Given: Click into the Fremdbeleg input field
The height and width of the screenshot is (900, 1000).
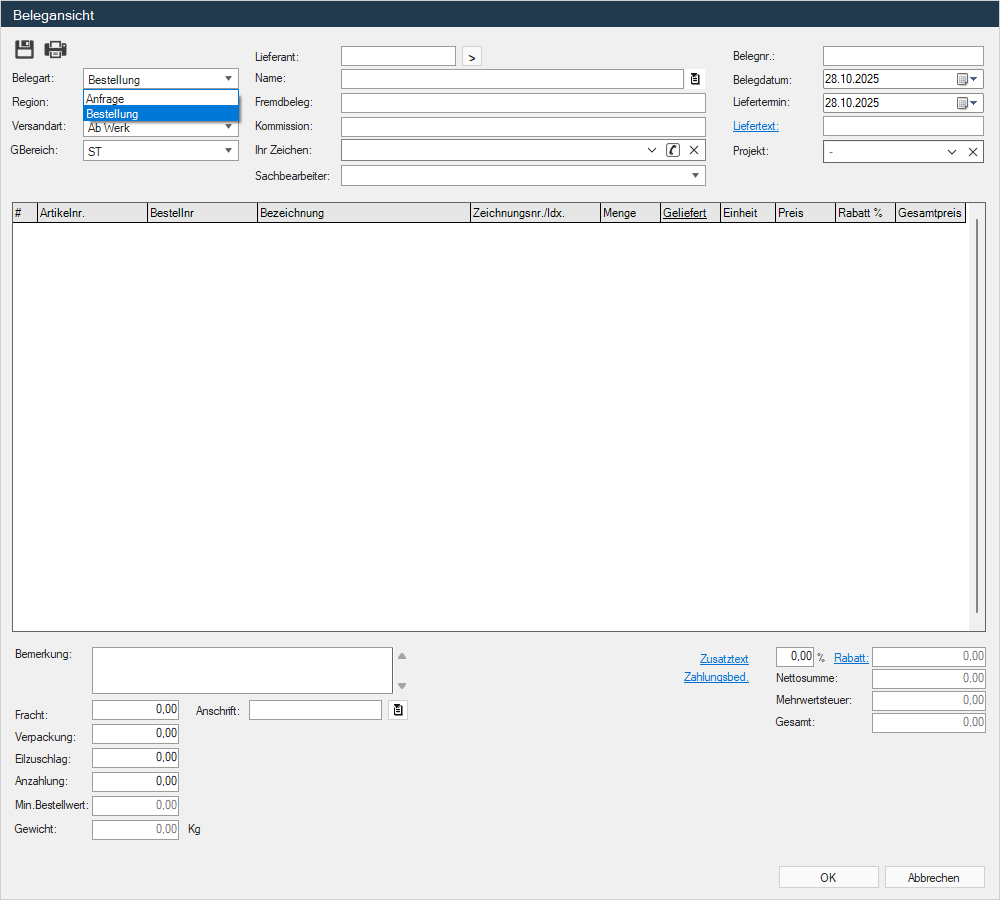Looking at the screenshot, I should click(523, 103).
